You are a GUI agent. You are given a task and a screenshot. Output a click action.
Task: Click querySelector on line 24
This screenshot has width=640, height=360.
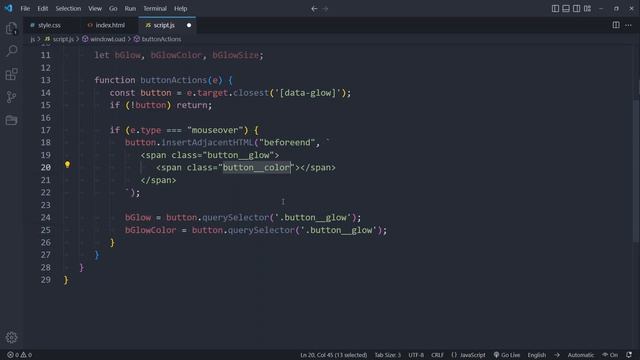pyautogui.click(x=236, y=218)
